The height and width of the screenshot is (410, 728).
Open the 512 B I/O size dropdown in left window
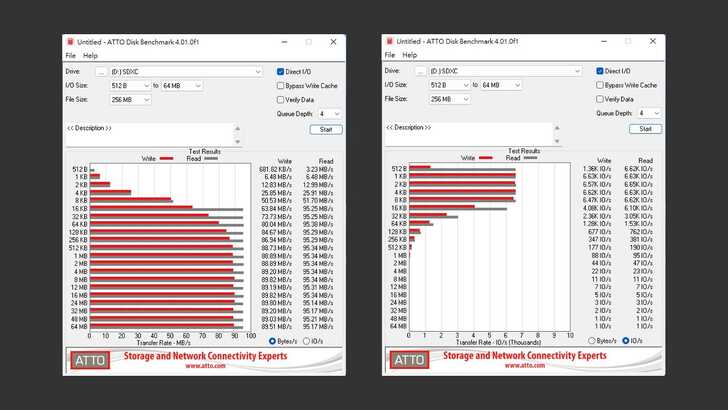130,86
